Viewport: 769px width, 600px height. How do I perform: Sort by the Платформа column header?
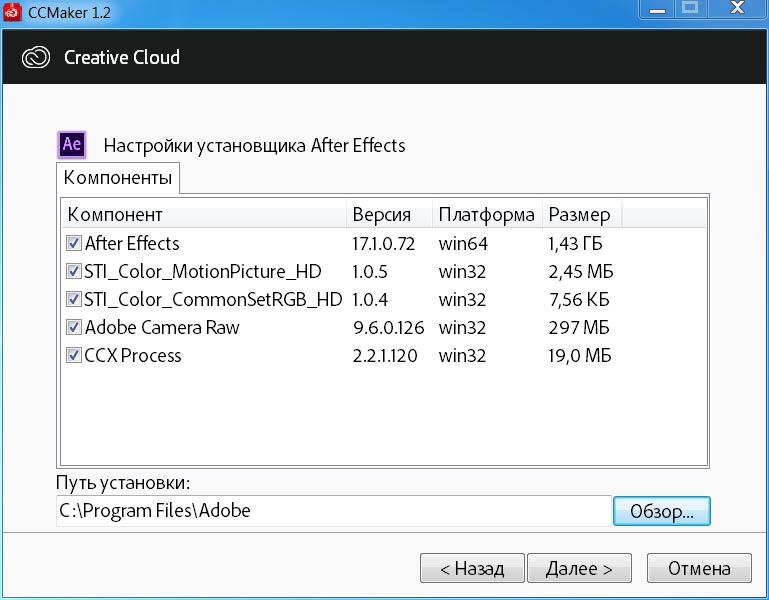486,215
